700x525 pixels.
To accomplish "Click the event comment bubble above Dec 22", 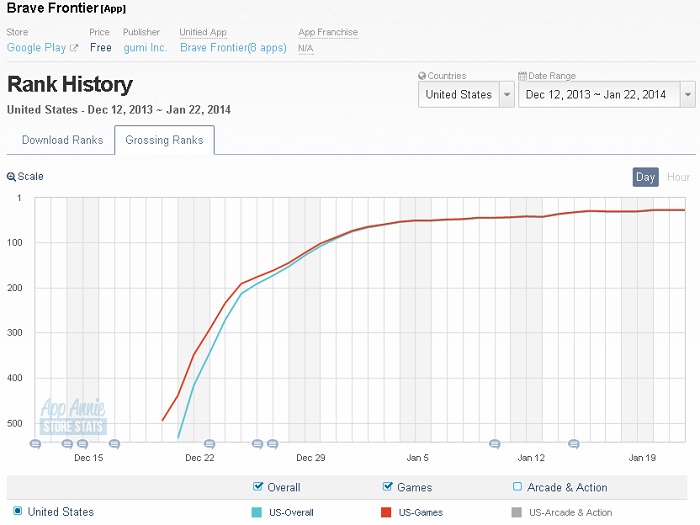I will coord(209,444).
